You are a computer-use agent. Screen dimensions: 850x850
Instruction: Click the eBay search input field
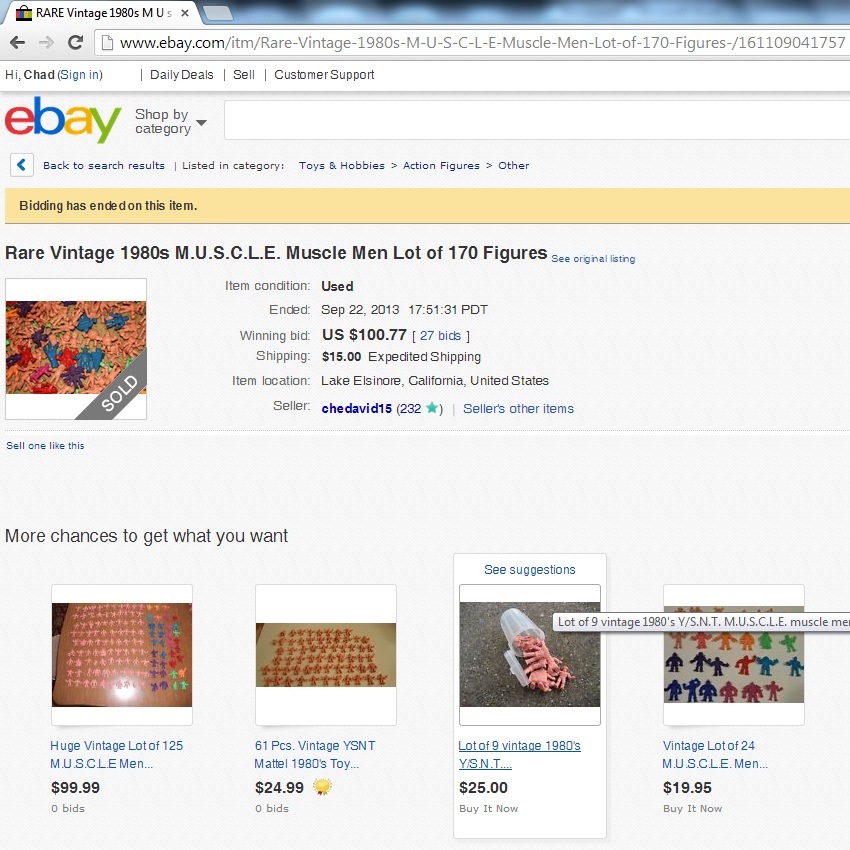coord(537,120)
